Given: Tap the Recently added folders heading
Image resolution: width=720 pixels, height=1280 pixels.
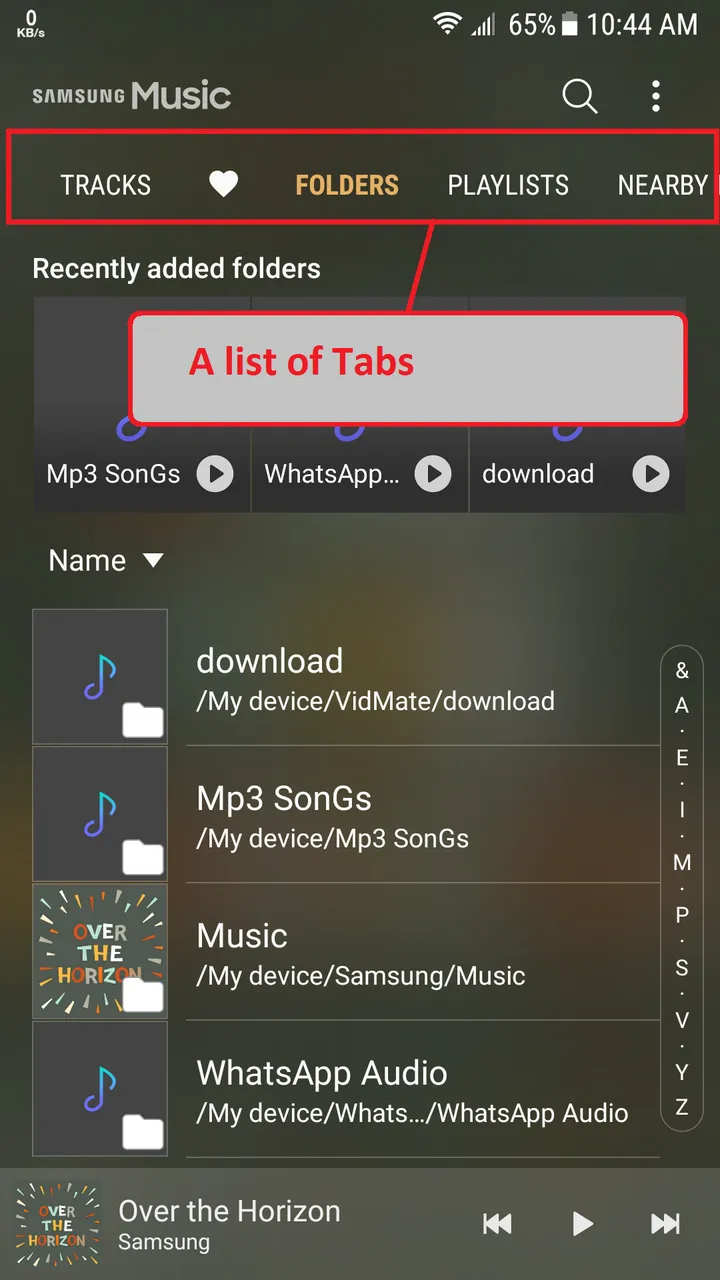Looking at the screenshot, I should (x=177, y=269).
